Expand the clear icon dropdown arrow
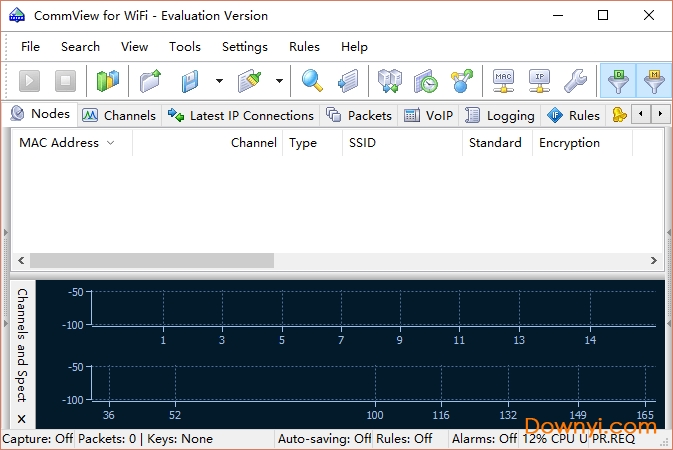This screenshot has width=673, height=450. point(279,81)
